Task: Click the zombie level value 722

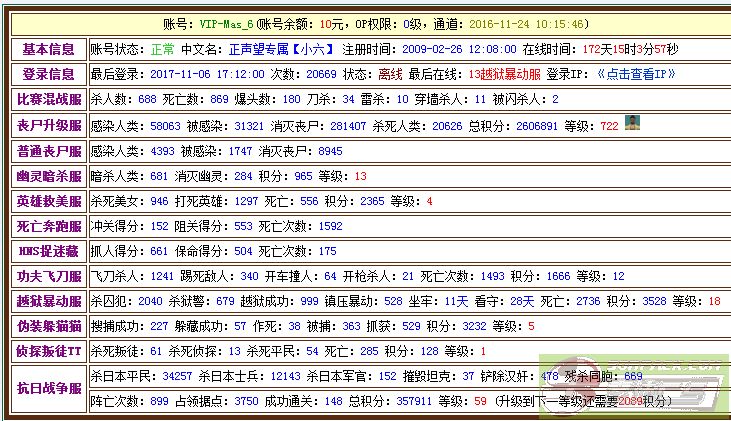Action: click(x=609, y=126)
